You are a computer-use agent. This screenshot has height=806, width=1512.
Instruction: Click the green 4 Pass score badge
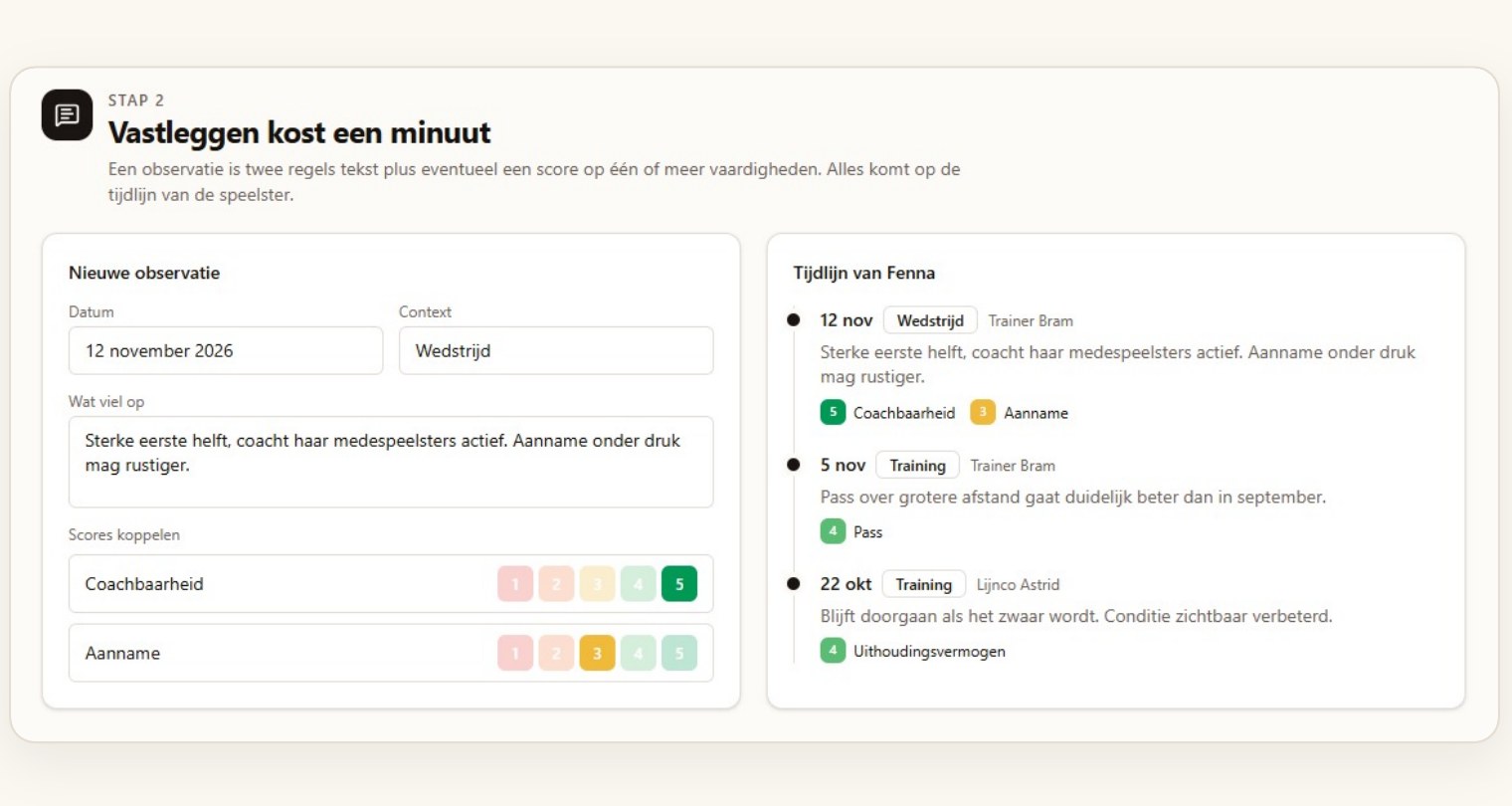pos(833,531)
